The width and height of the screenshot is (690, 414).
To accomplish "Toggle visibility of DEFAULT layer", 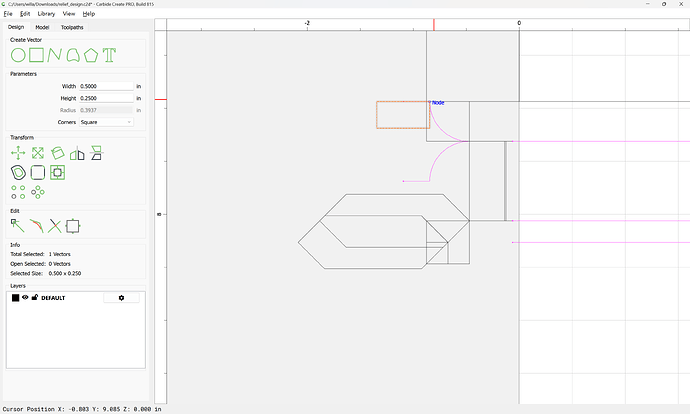I will click(25, 297).
